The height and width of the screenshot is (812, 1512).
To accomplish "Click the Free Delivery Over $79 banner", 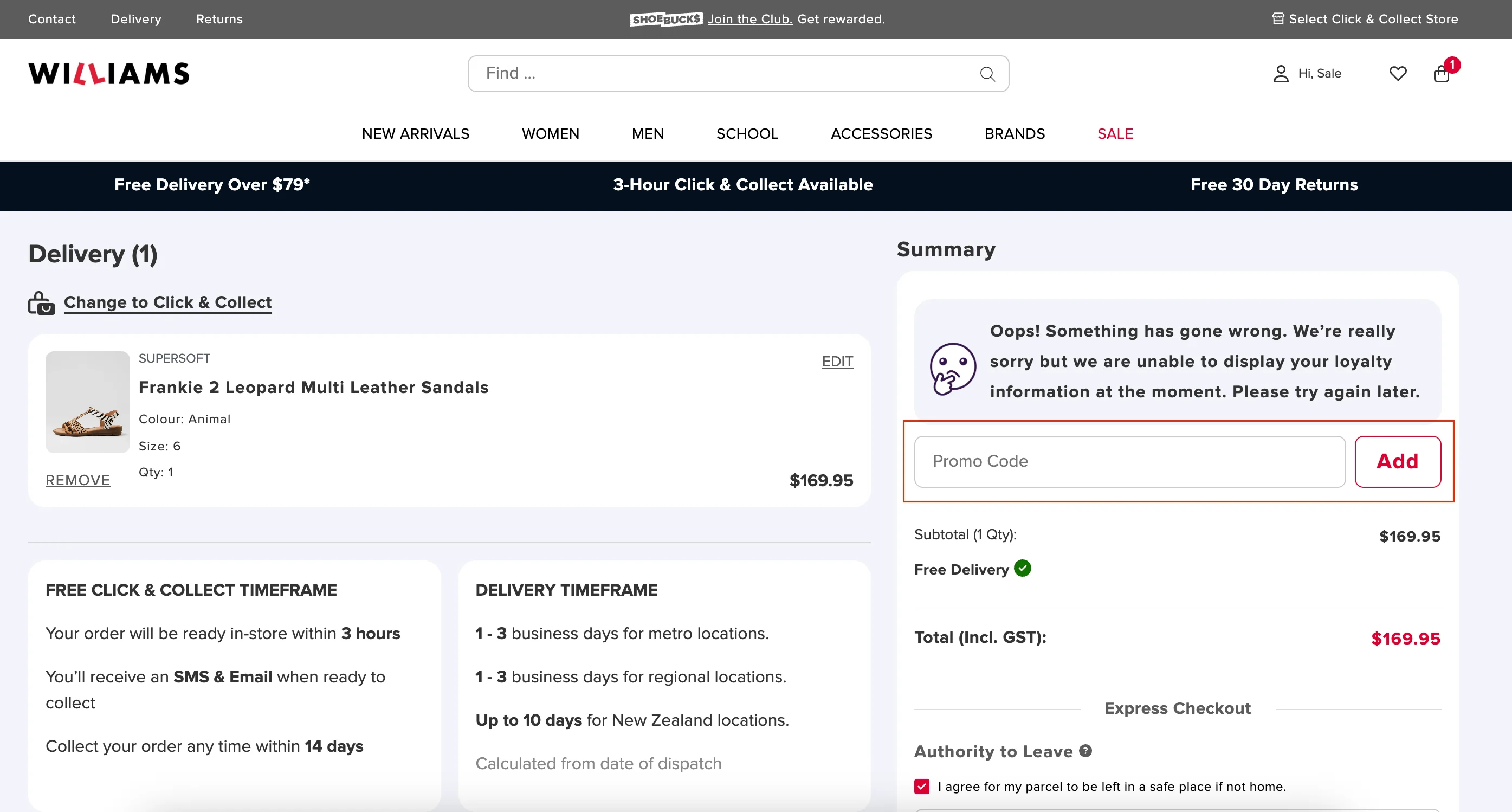I will pos(212,185).
